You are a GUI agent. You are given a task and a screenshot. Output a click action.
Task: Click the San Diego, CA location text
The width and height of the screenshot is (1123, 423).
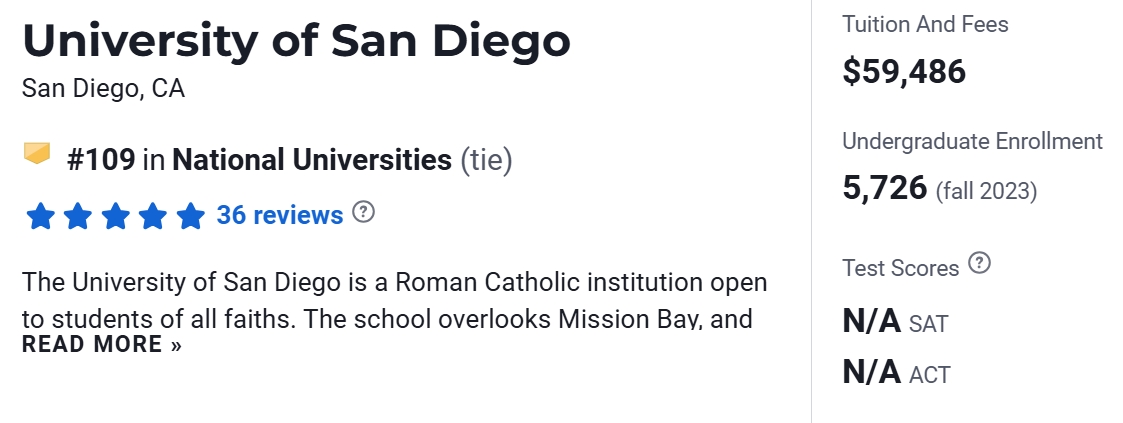pyautogui.click(x=103, y=89)
